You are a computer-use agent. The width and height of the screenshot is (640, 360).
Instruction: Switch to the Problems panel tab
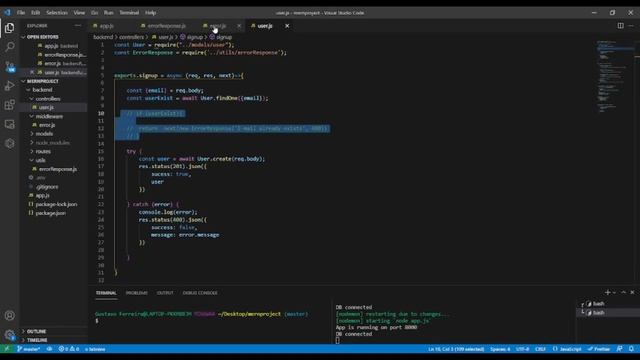(x=136, y=293)
